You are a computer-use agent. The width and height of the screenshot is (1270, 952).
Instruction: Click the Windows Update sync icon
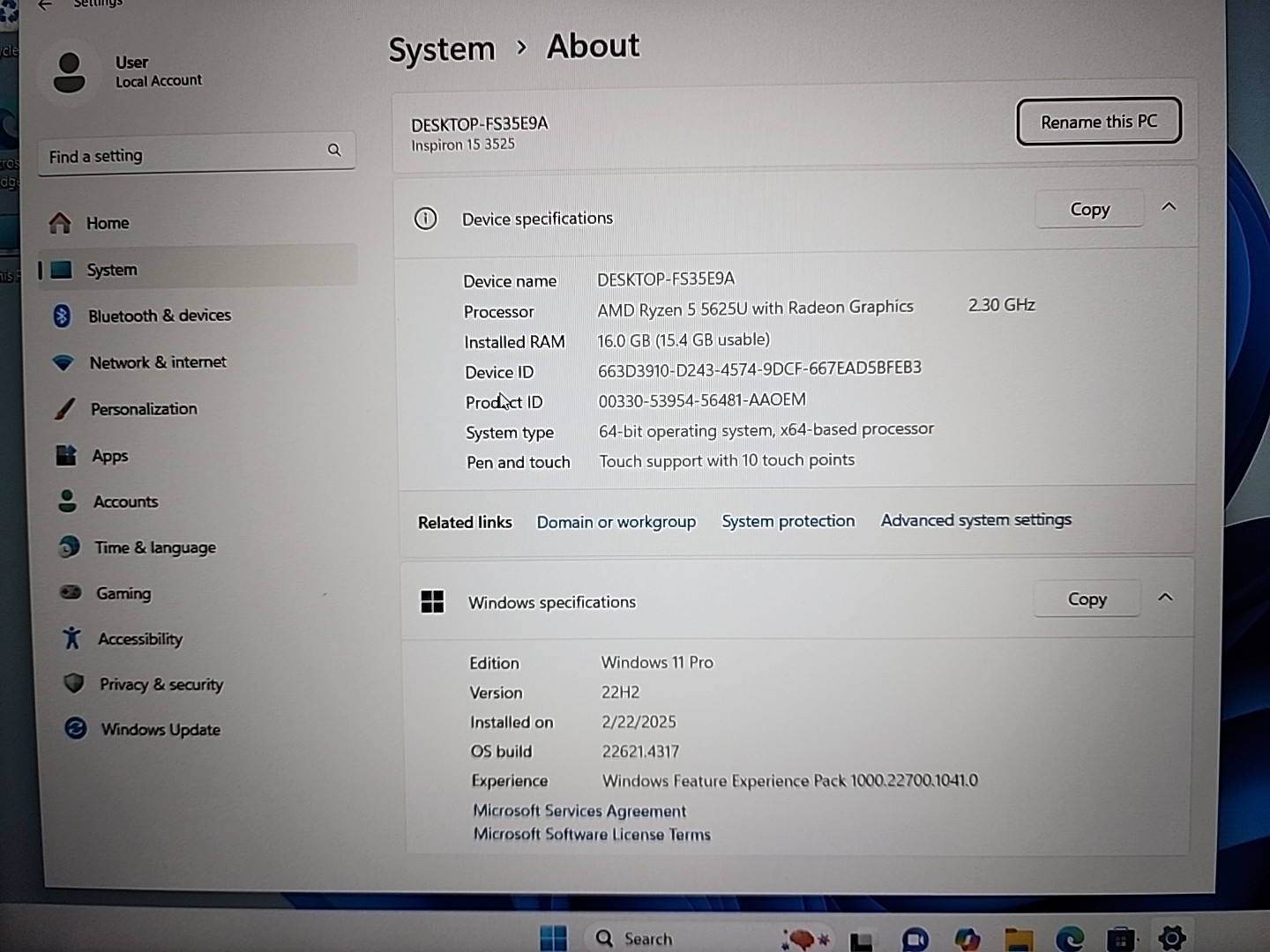tap(76, 729)
